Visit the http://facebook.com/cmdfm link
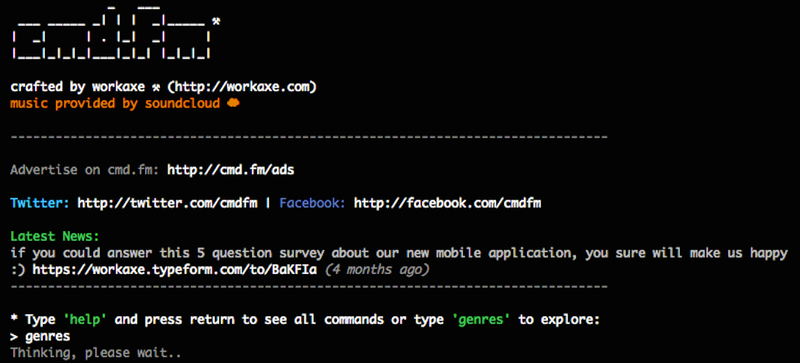The width and height of the screenshot is (800, 363). click(x=447, y=204)
